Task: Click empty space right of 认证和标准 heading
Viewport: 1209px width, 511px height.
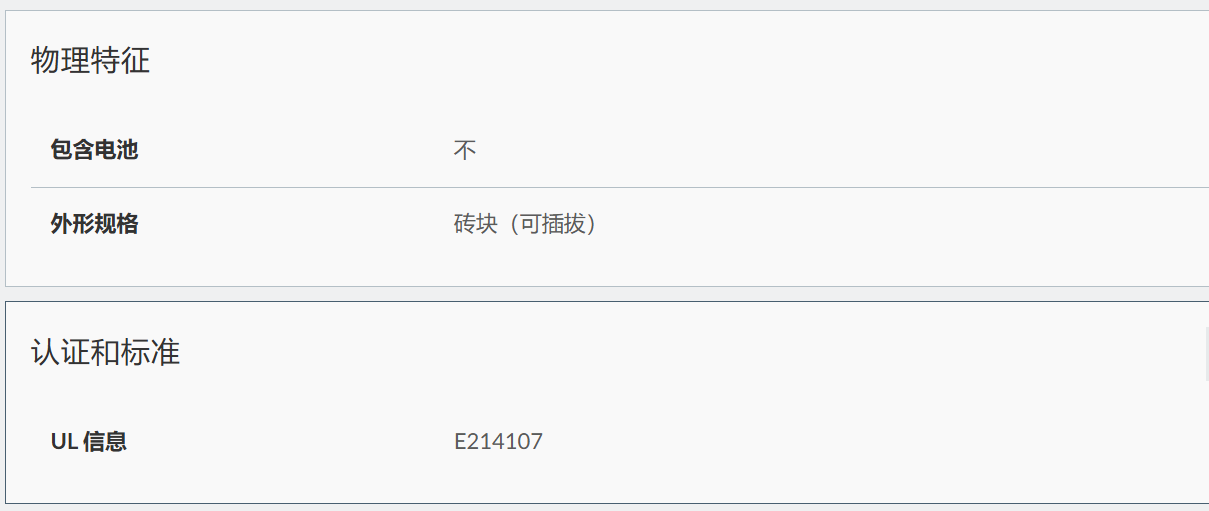Action: pos(690,352)
